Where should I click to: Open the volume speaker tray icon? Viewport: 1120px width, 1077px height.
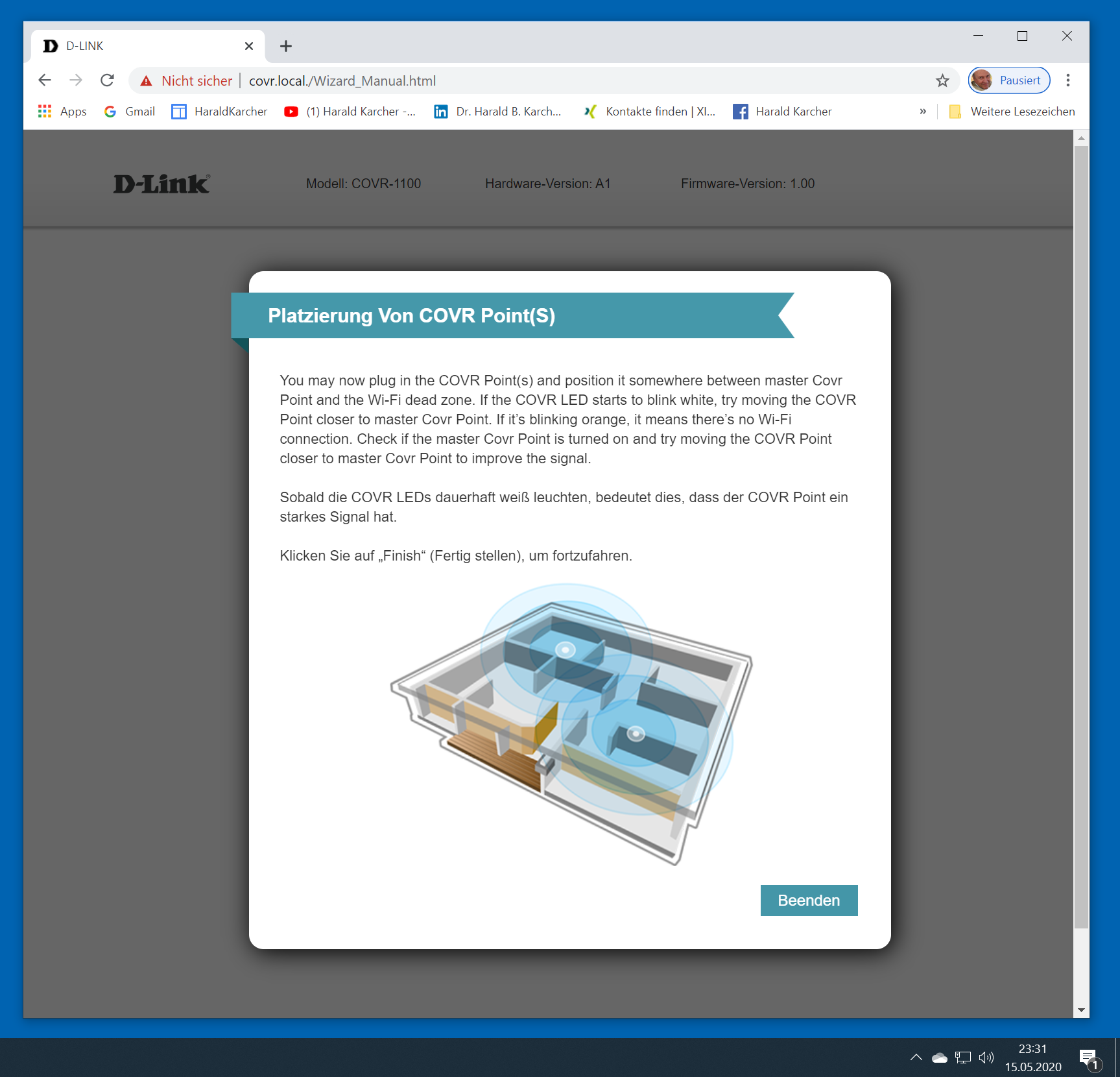986,1058
